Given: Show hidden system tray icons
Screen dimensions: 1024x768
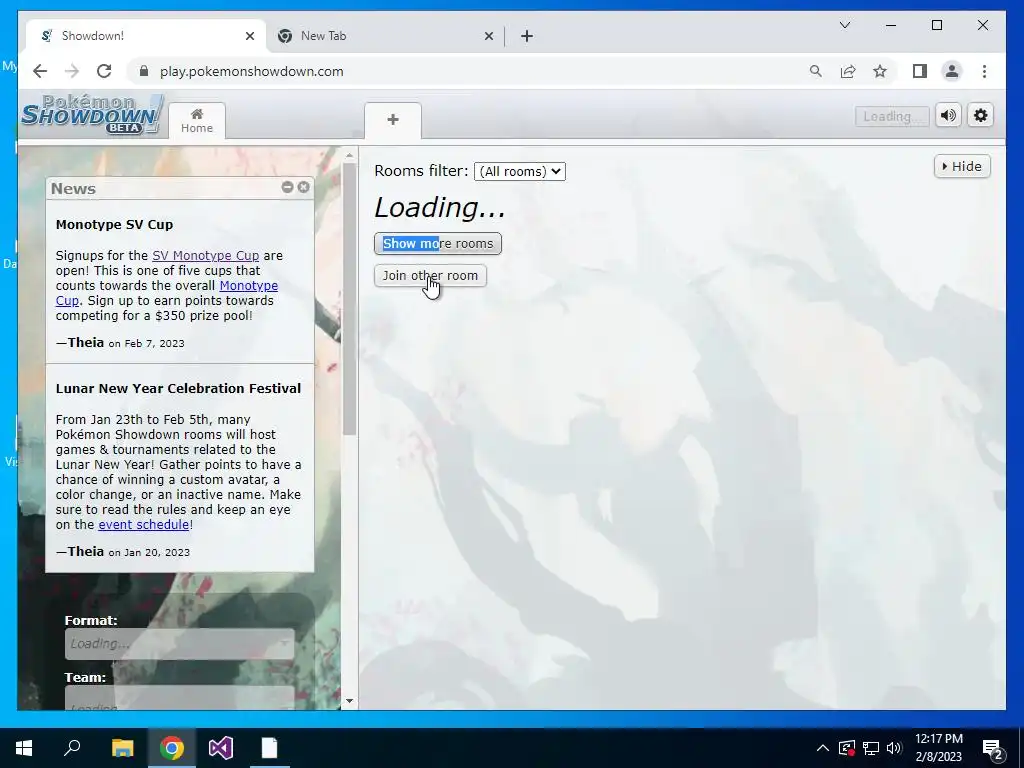Looking at the screenshot, I should pos(823,748).
